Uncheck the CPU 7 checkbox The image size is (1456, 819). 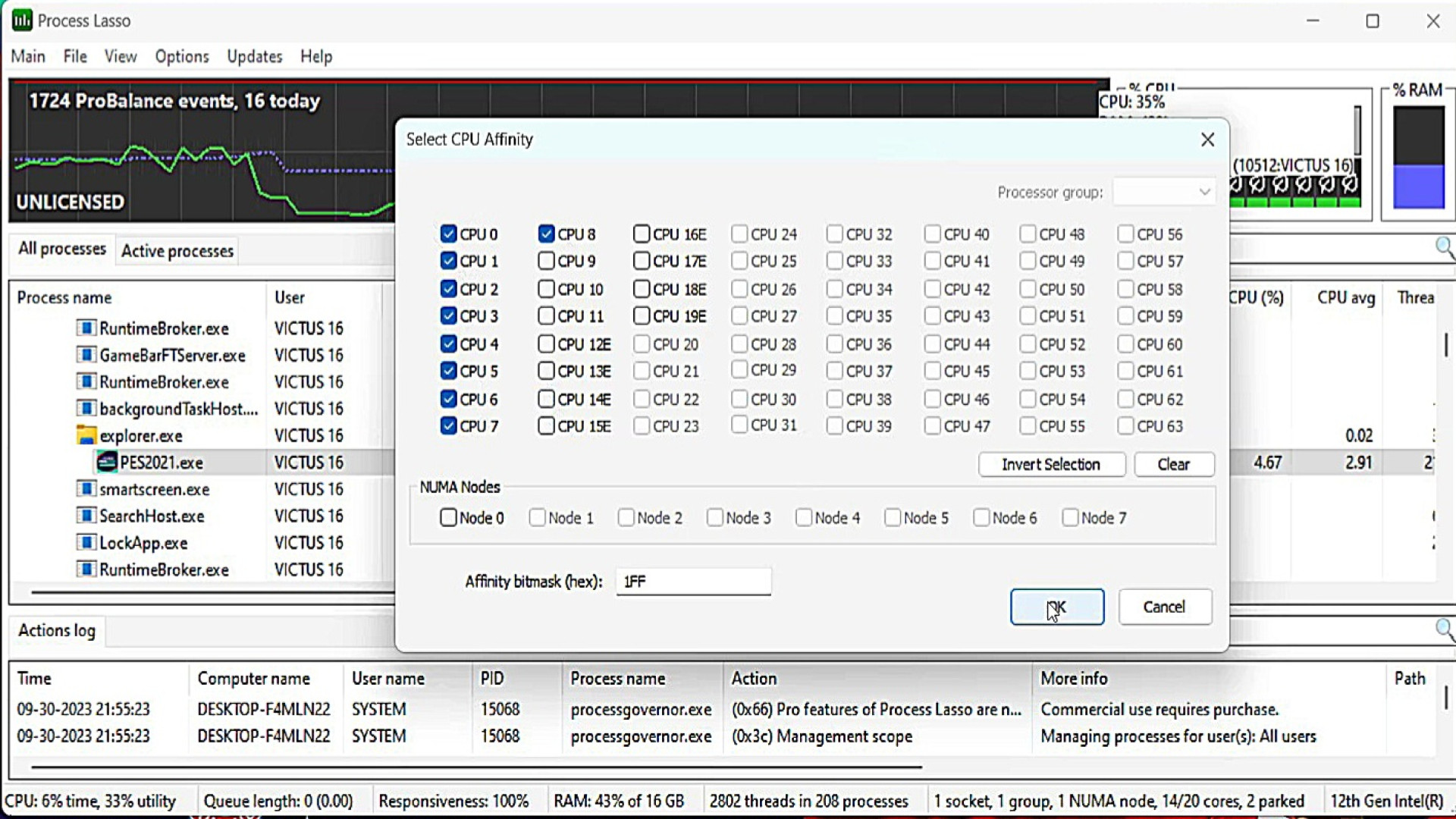pos(448,425)
